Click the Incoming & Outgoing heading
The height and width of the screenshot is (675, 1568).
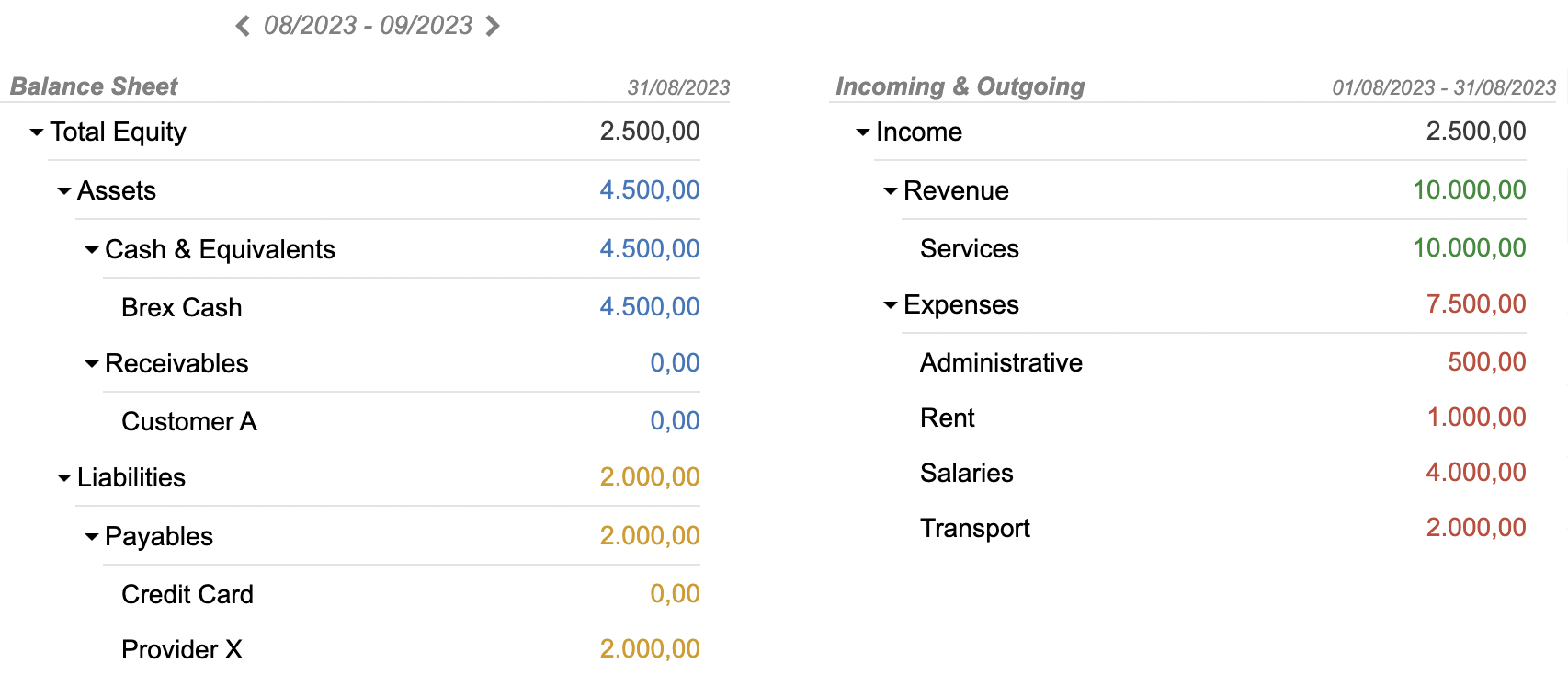coord(960,86)
